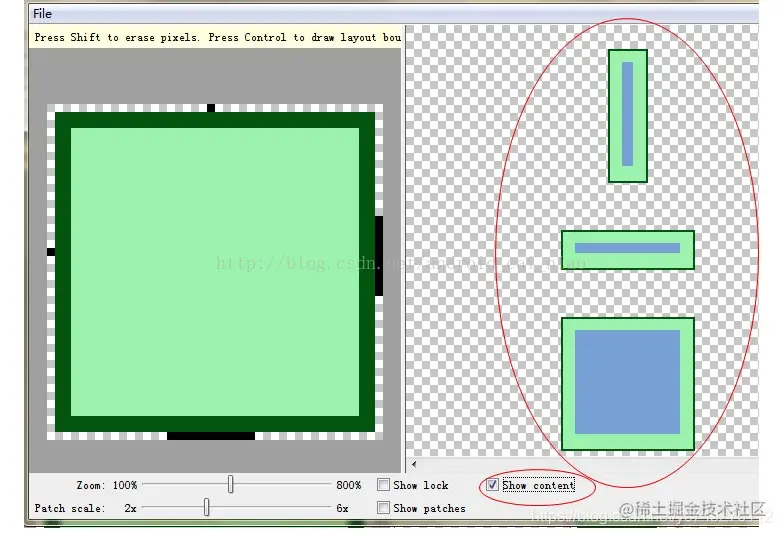Click the '6x' patch scale label
The height and width of the screenshot is (535, 783).
point(342,508)
